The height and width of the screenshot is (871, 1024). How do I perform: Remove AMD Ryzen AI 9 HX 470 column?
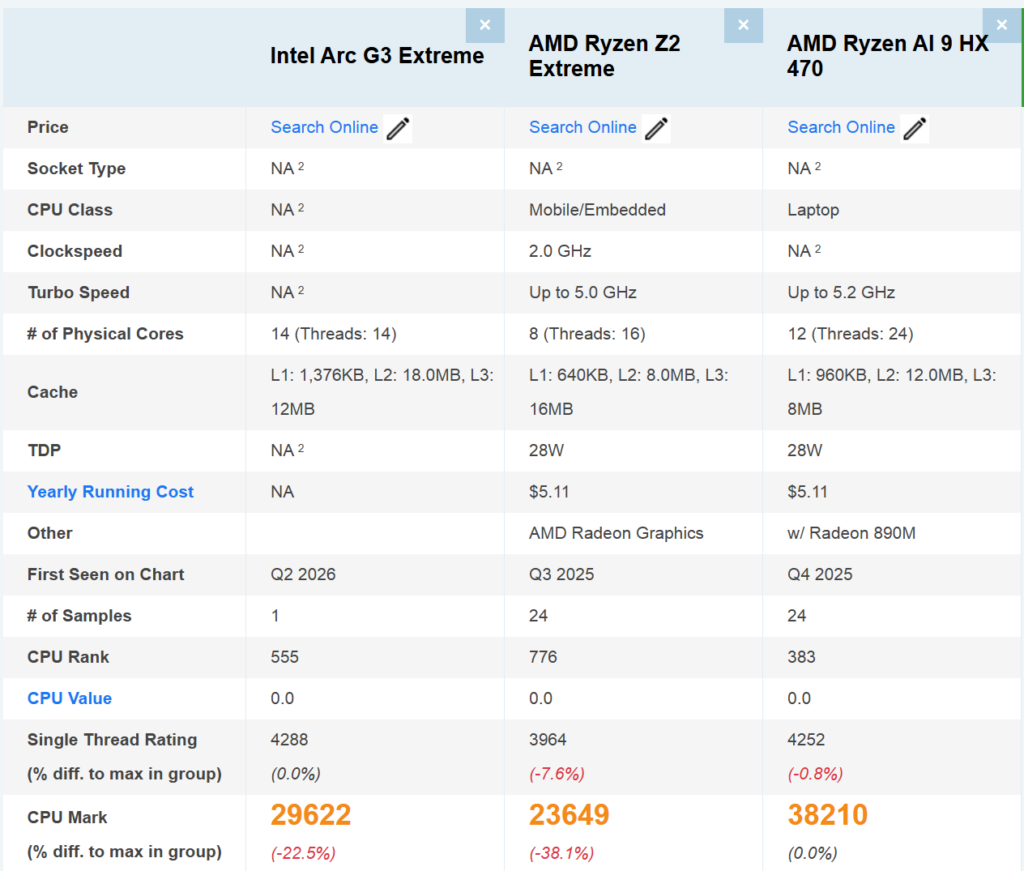pos(1002,25)
